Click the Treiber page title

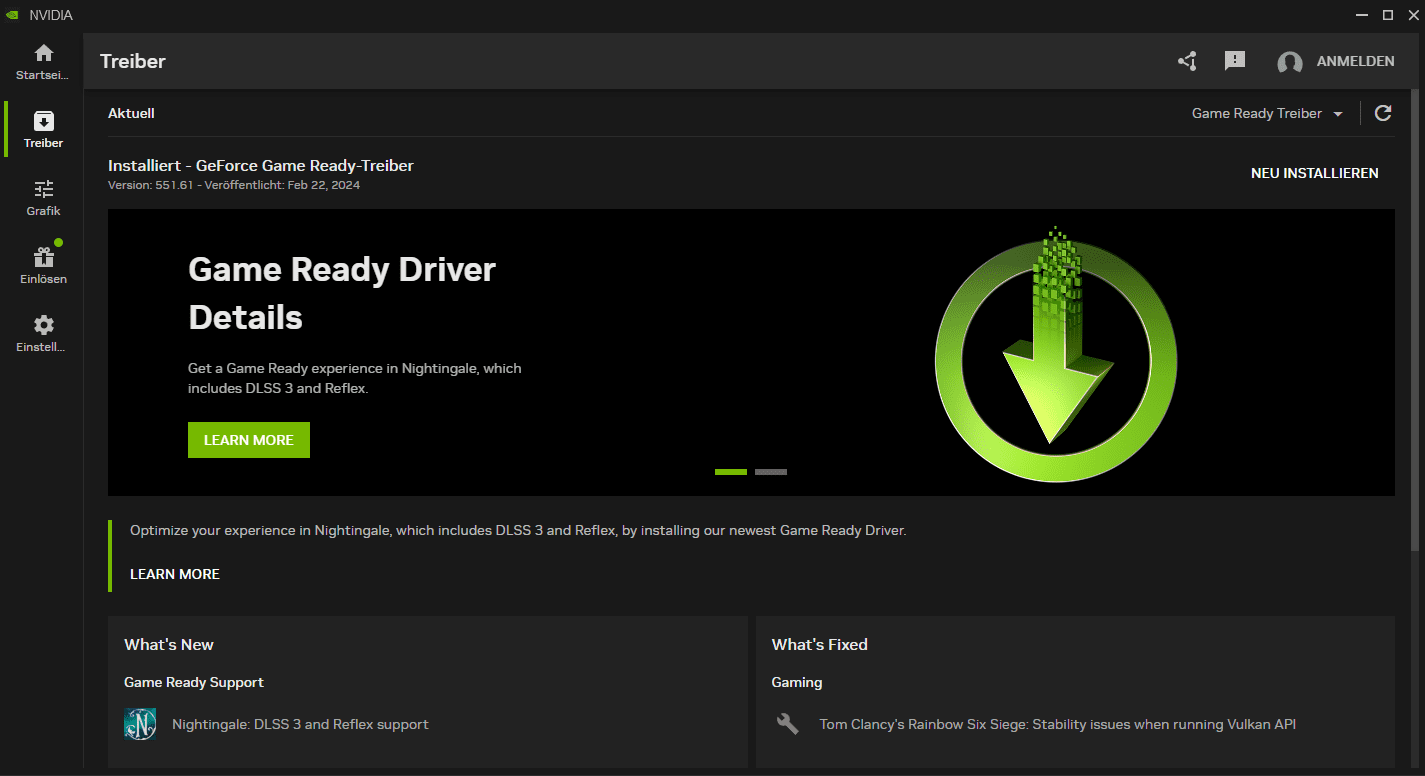click(x=133, y=61)
